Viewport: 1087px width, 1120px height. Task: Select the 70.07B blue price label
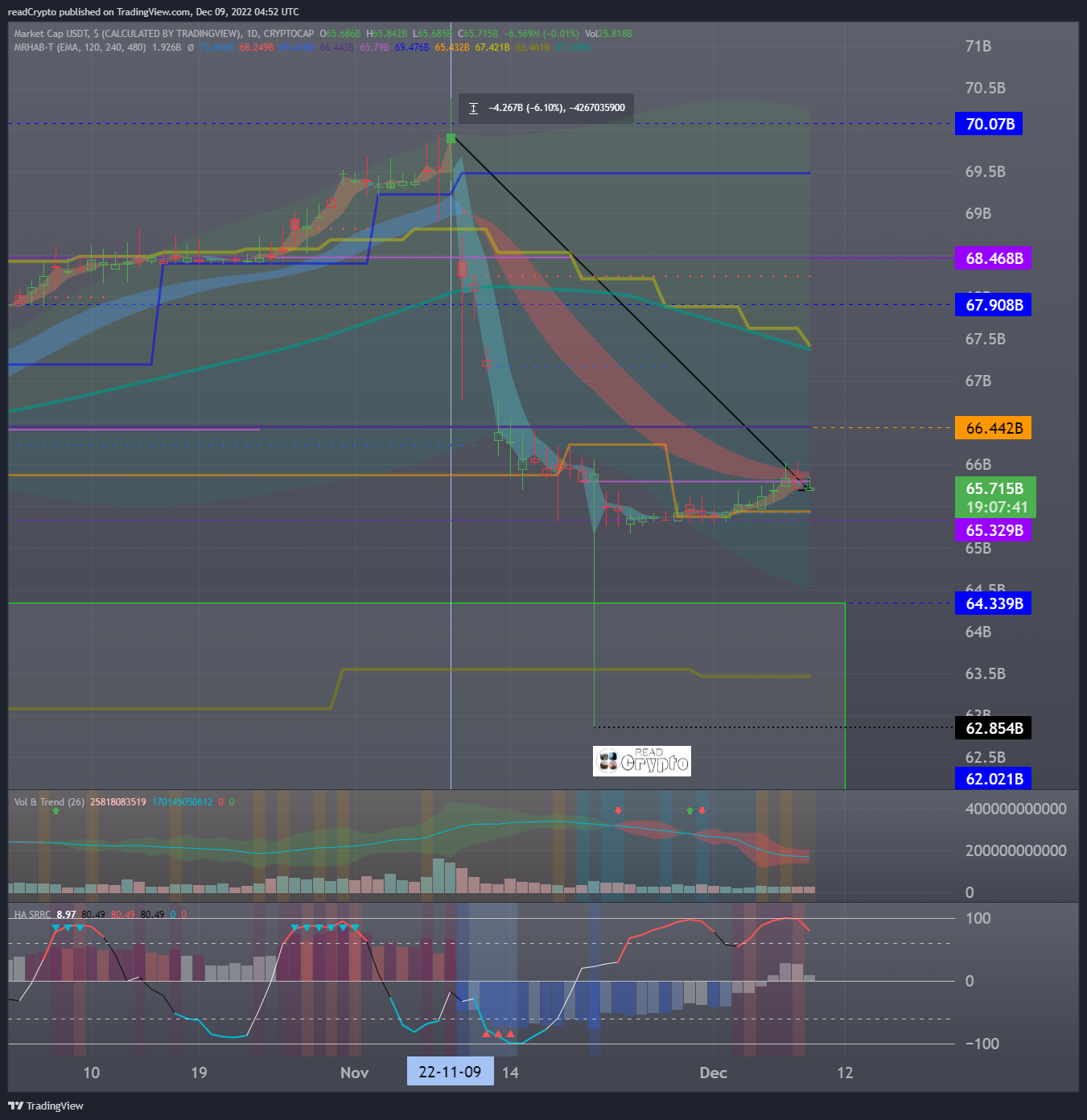pyautogui.click(x=989, y=124)
